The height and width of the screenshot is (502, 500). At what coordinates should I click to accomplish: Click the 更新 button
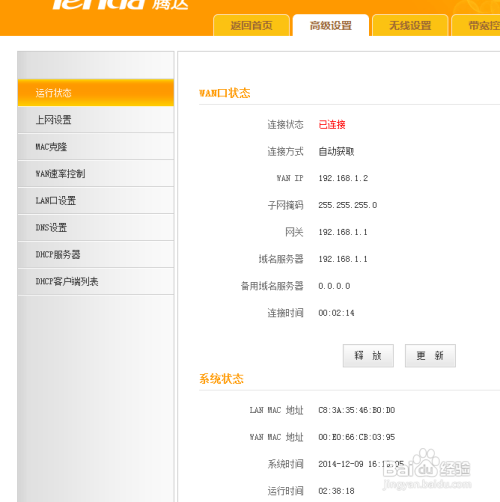pos(430,356)
